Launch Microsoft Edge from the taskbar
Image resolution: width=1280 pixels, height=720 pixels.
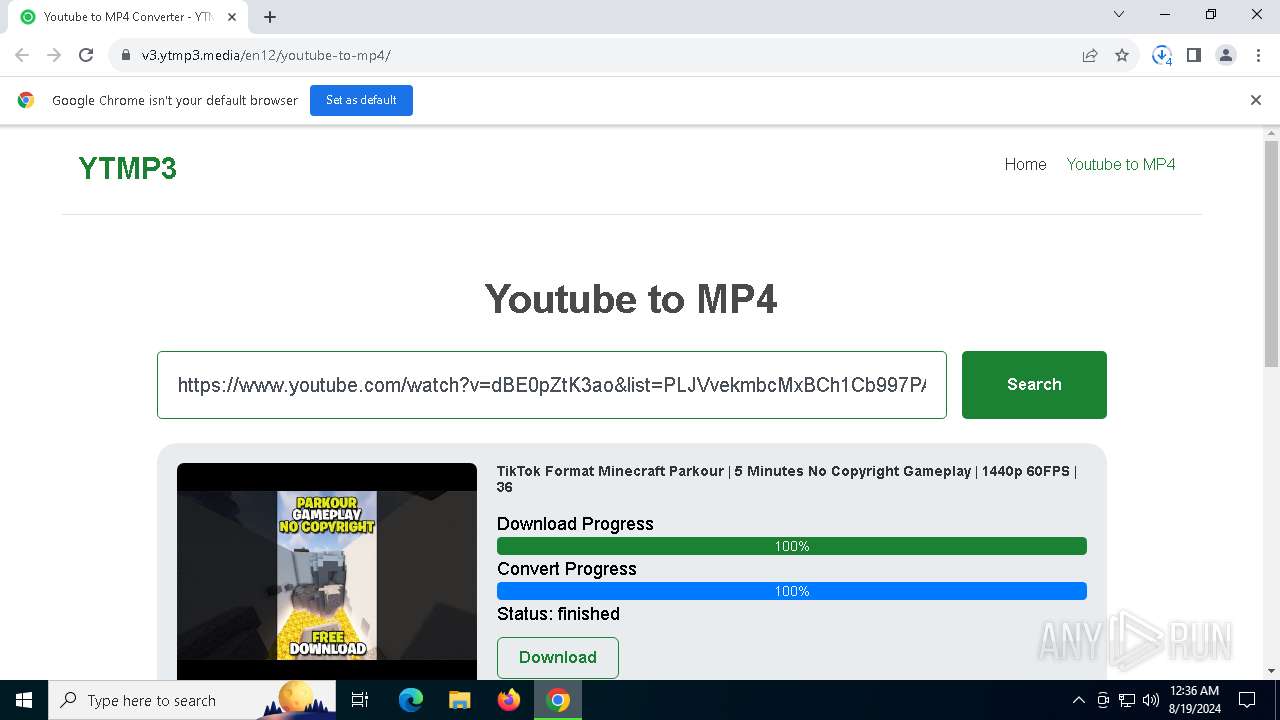411,700
